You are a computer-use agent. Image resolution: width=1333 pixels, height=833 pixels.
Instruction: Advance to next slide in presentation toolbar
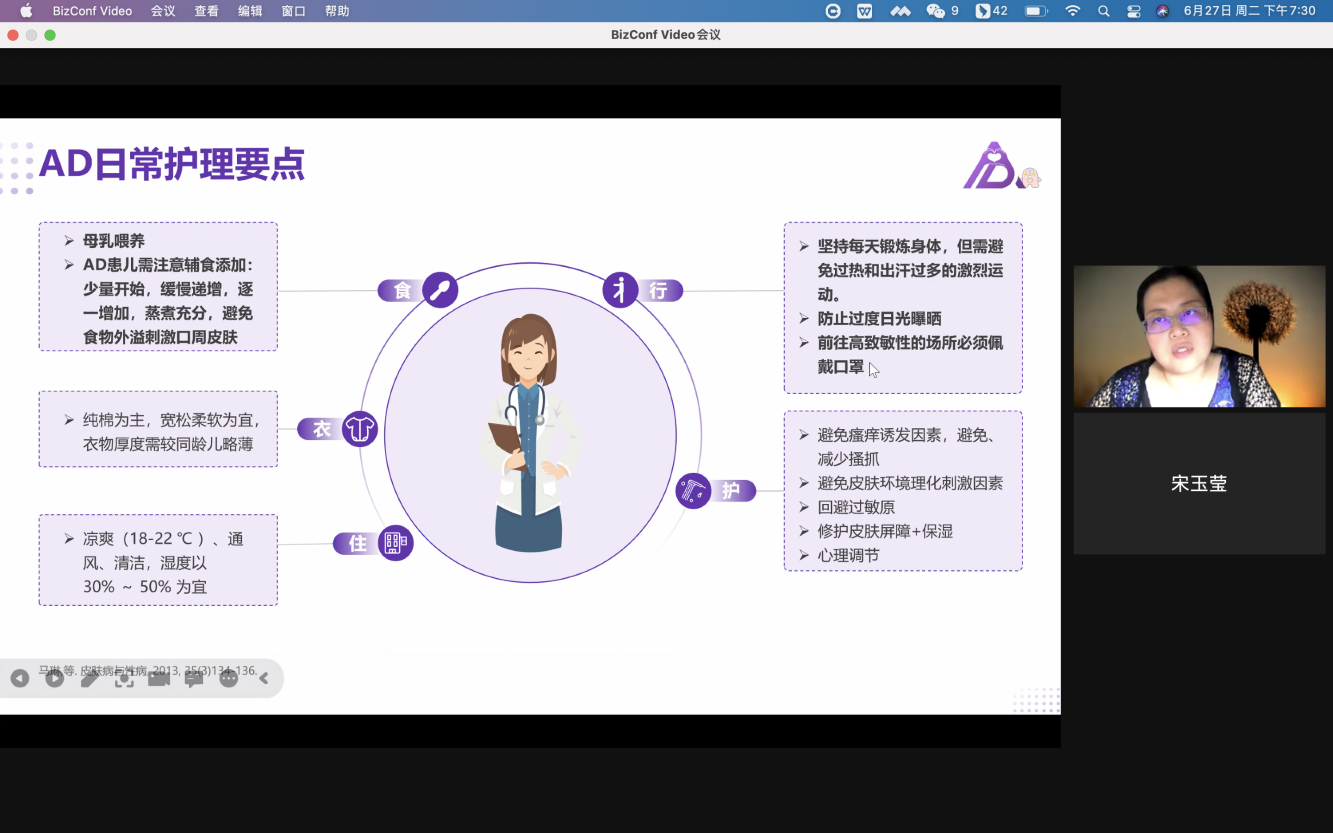[55, 679]
